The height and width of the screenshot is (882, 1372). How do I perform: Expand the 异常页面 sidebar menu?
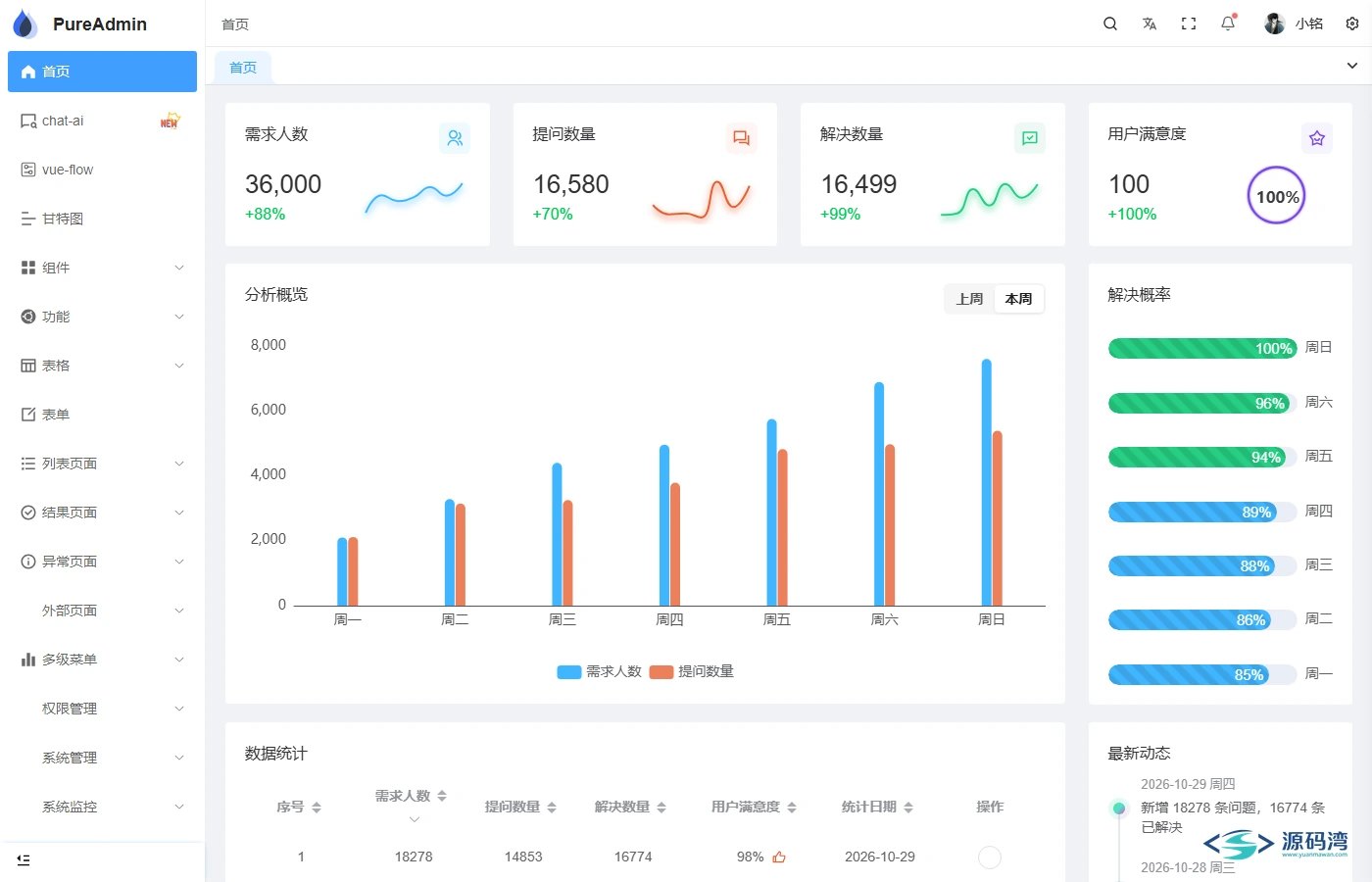[102, 562]
